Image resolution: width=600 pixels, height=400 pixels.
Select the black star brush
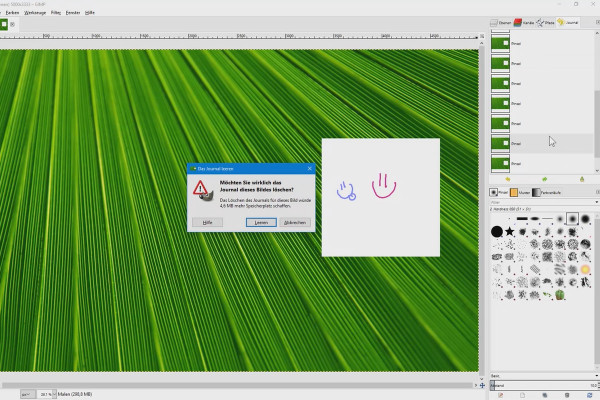coord(509,231)
